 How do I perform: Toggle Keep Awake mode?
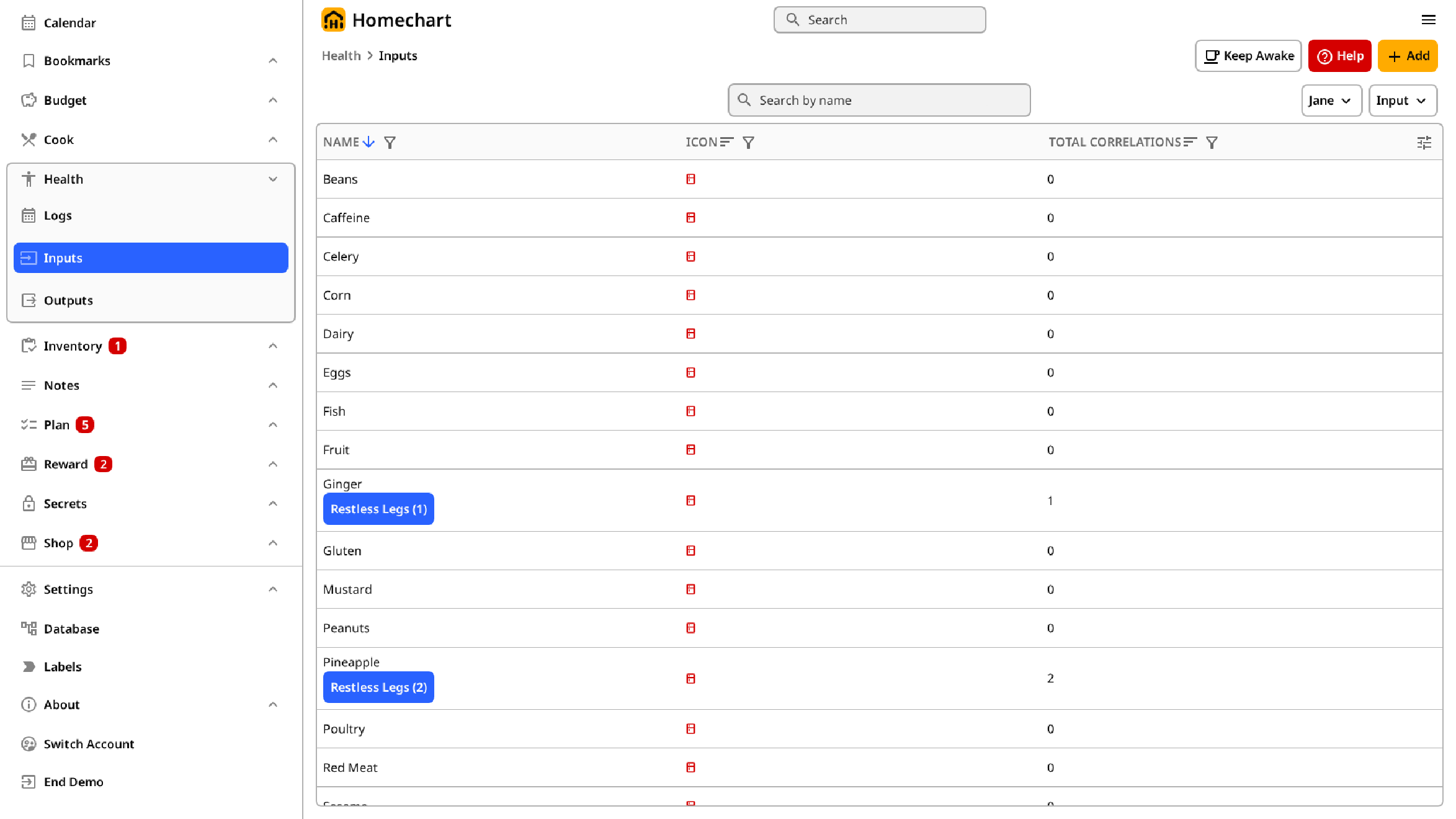(x=1248, y=56)
